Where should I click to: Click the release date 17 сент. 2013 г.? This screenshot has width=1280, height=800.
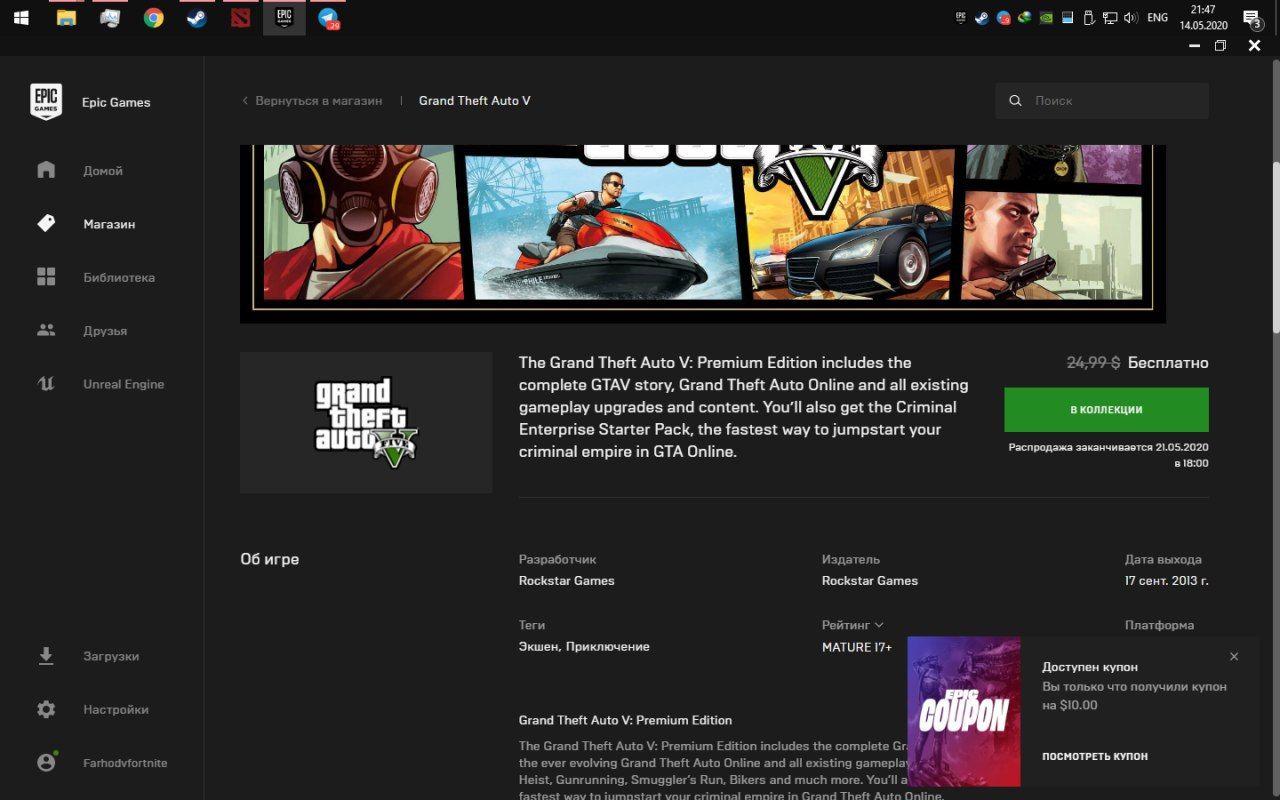[1167, 581]
